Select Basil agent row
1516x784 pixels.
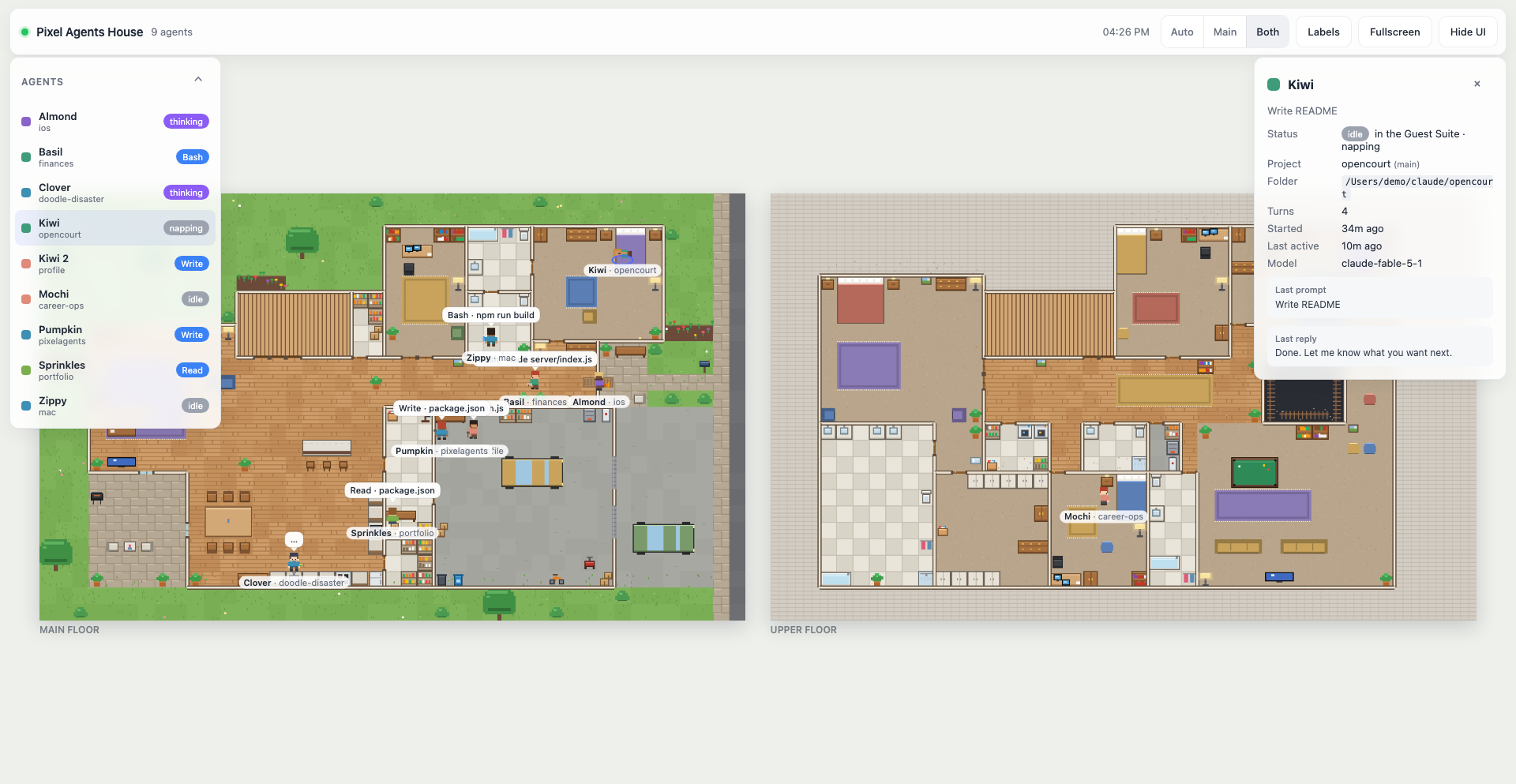click(x=115, y=157)
